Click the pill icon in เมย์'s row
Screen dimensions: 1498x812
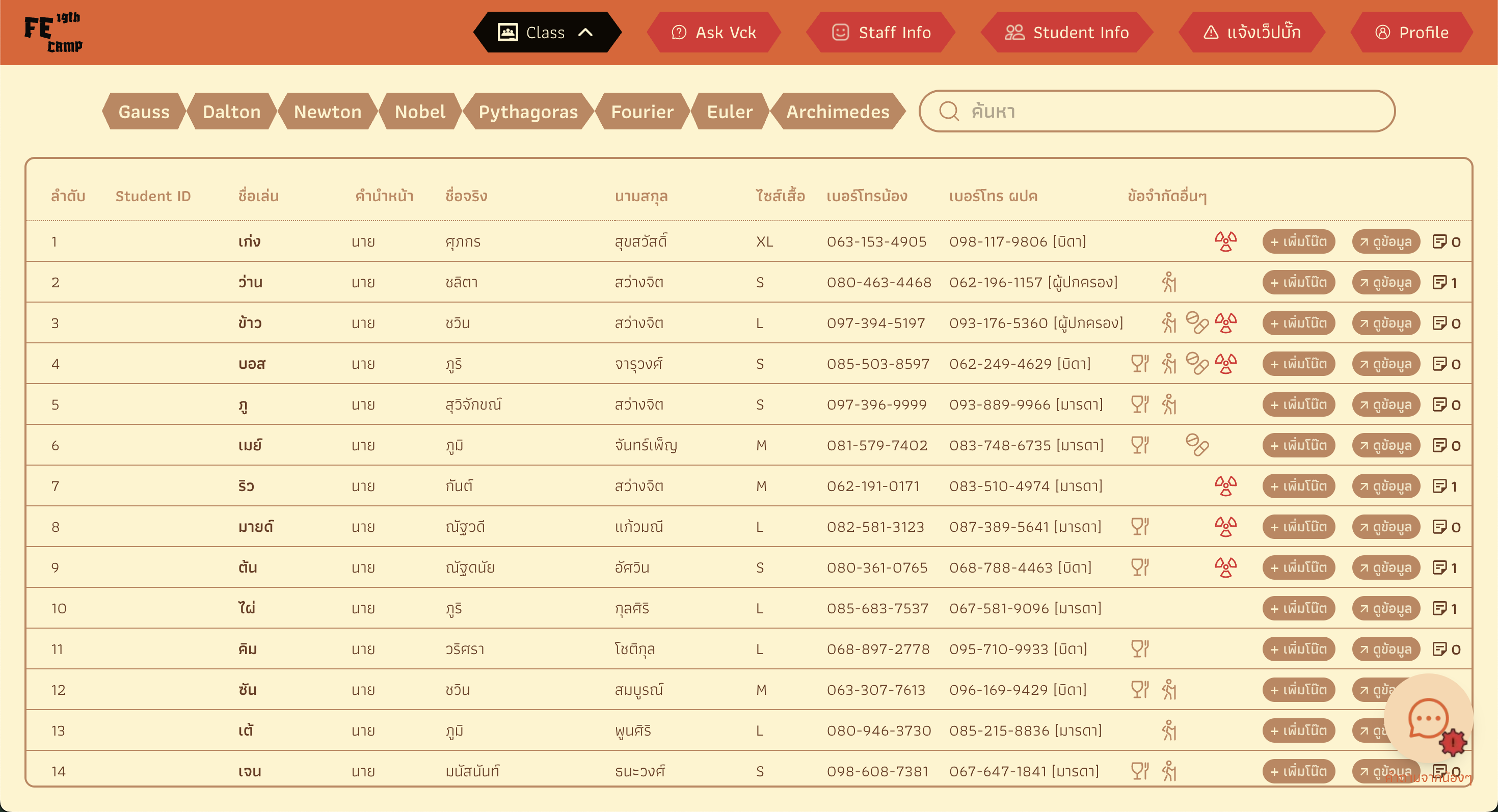[1197, 445]
